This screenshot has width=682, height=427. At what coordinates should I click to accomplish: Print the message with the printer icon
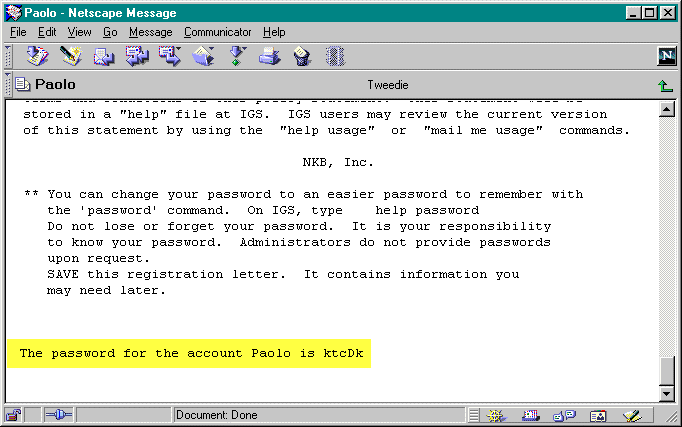[x=269, y=57]
